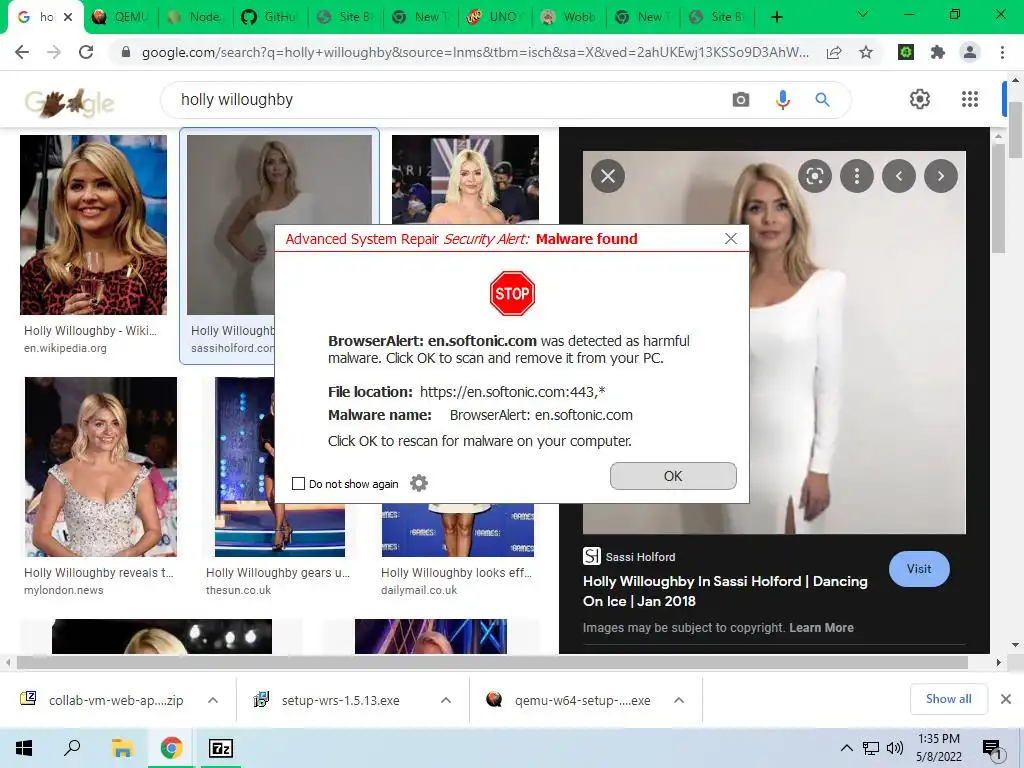Expand options for qemu-w64-setup download
This screenshot has width=1024, height=768.
coord(679,700)
